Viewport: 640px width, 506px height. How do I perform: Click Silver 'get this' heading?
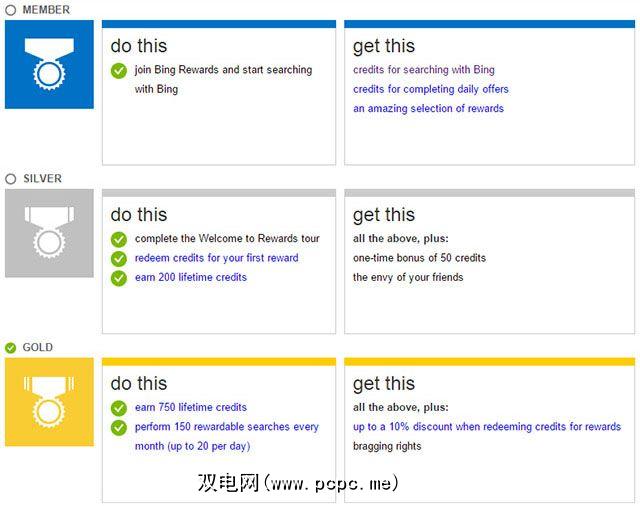pos(384,215)
